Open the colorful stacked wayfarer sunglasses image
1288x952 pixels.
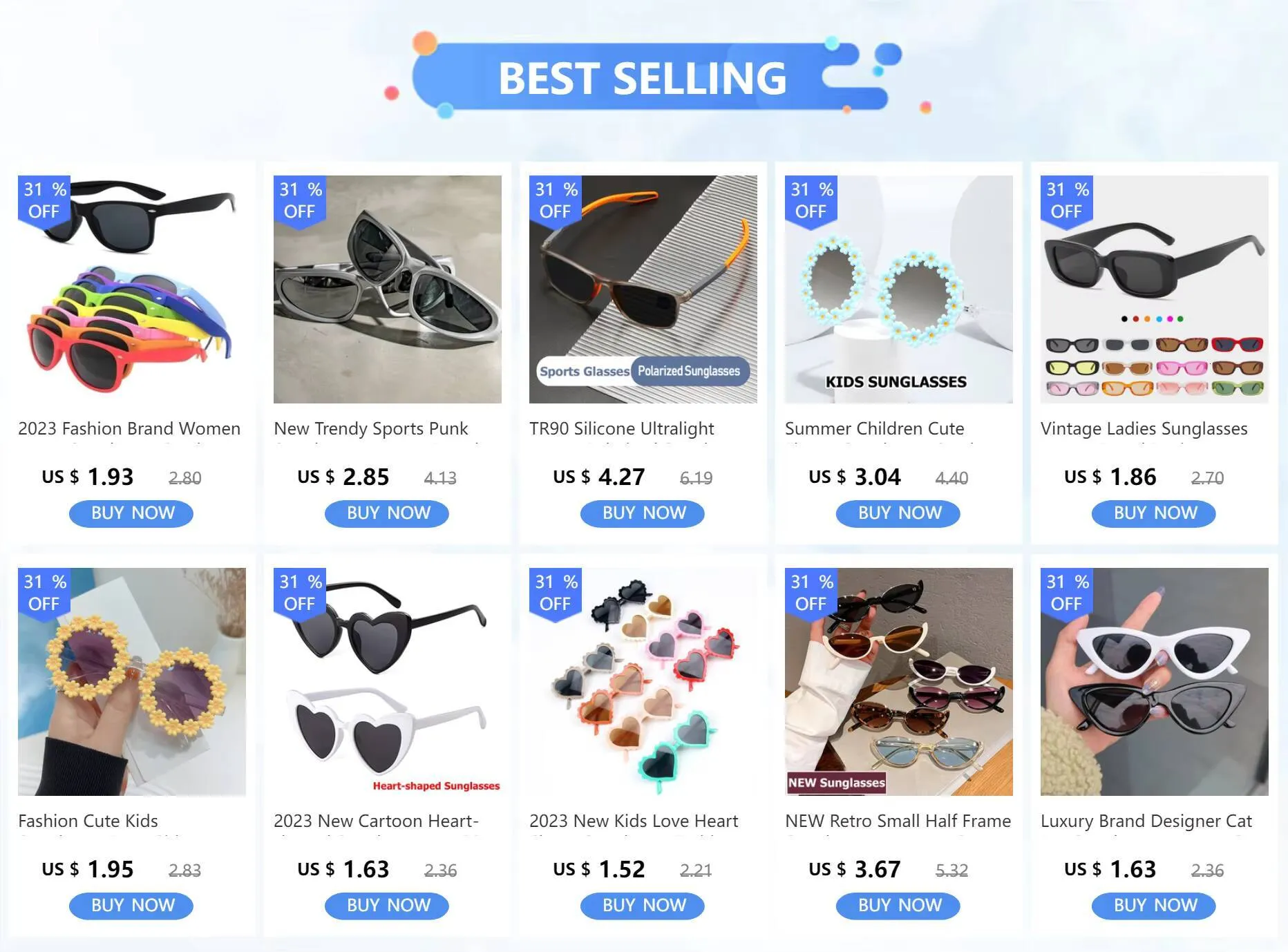pos(132,289)
